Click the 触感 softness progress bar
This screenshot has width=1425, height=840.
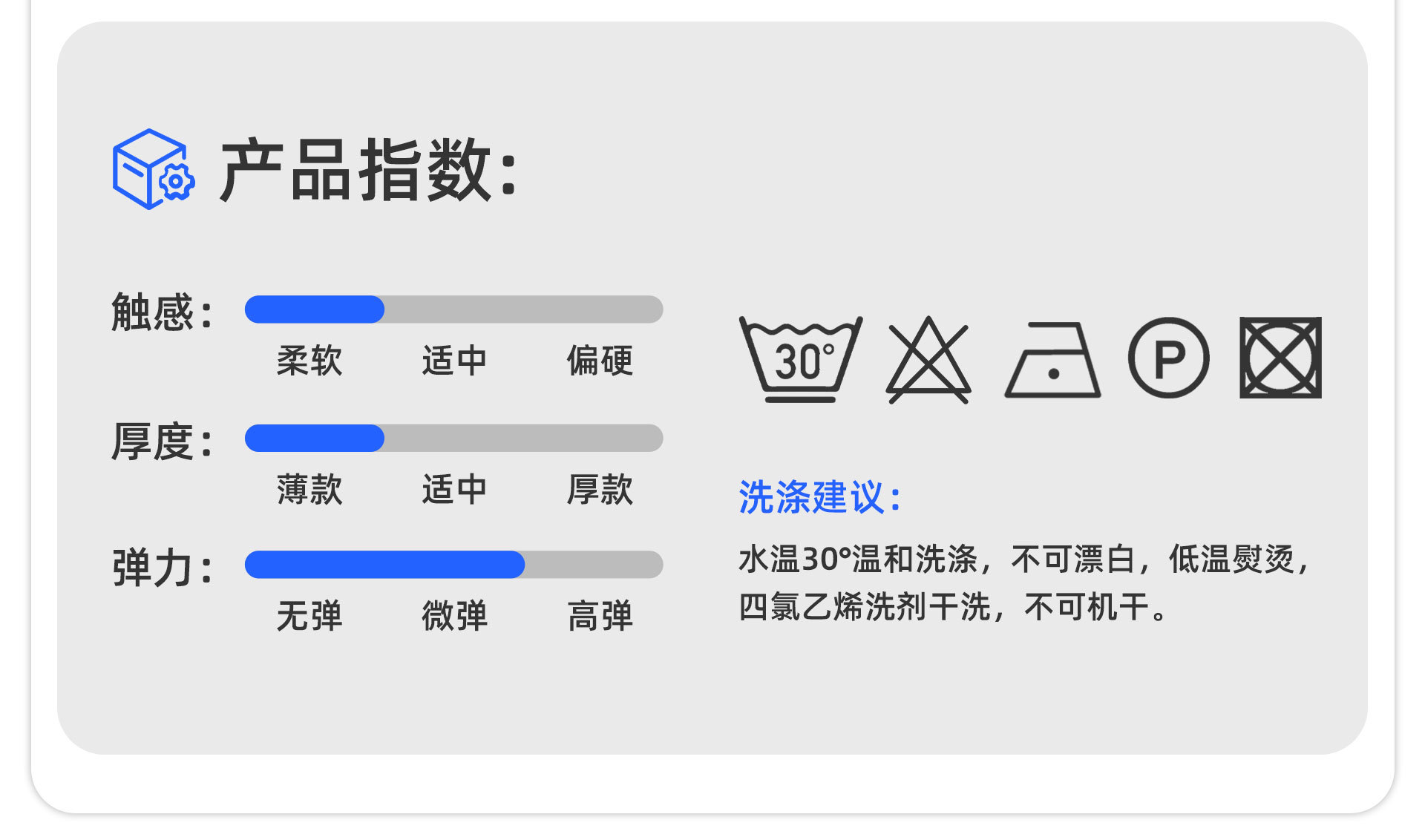coord(453,309)
